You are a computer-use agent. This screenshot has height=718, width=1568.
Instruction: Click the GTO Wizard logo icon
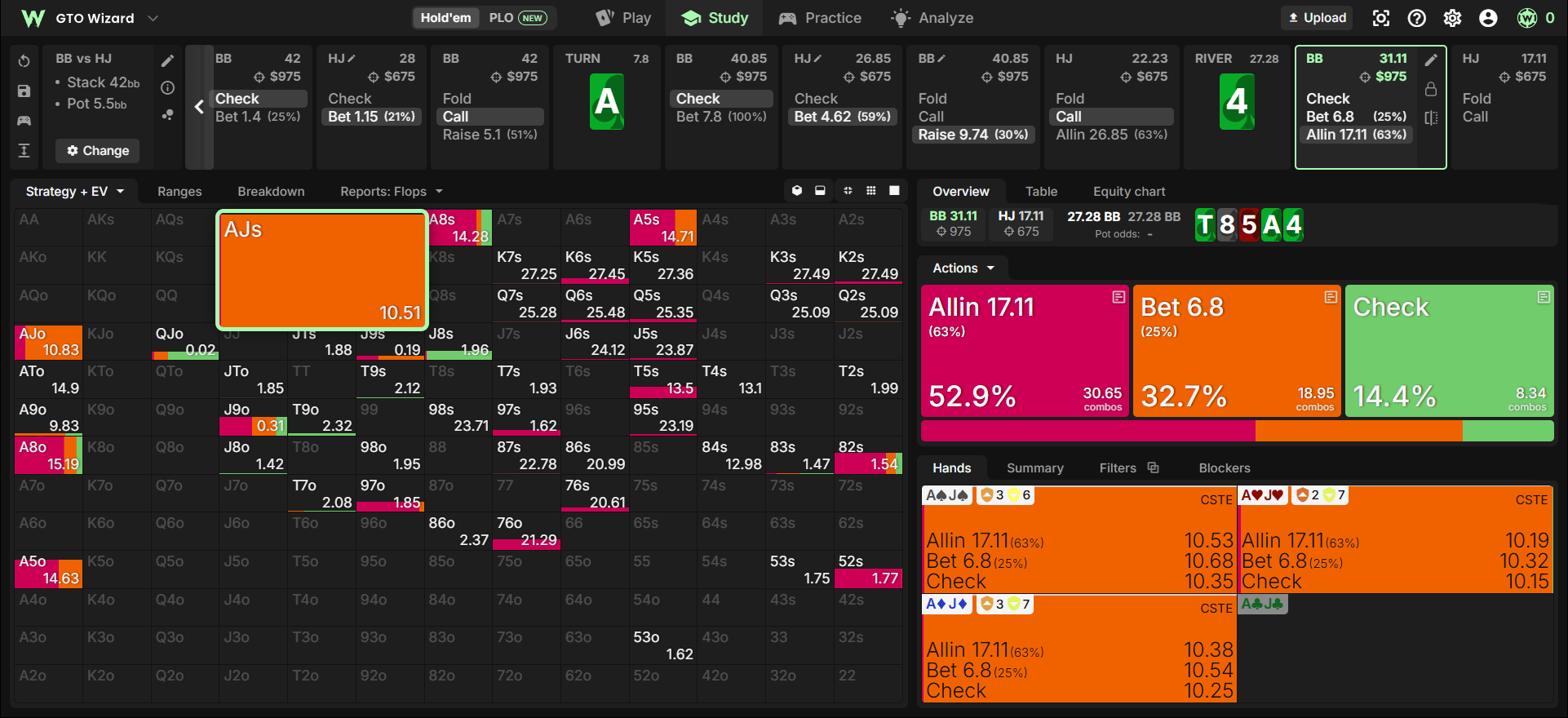(x=33, y=18)
